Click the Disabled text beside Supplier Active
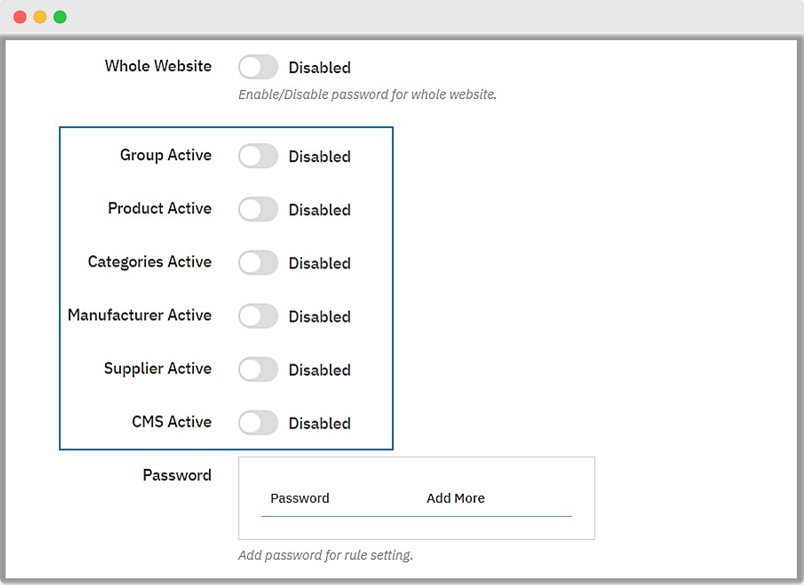 319,370
